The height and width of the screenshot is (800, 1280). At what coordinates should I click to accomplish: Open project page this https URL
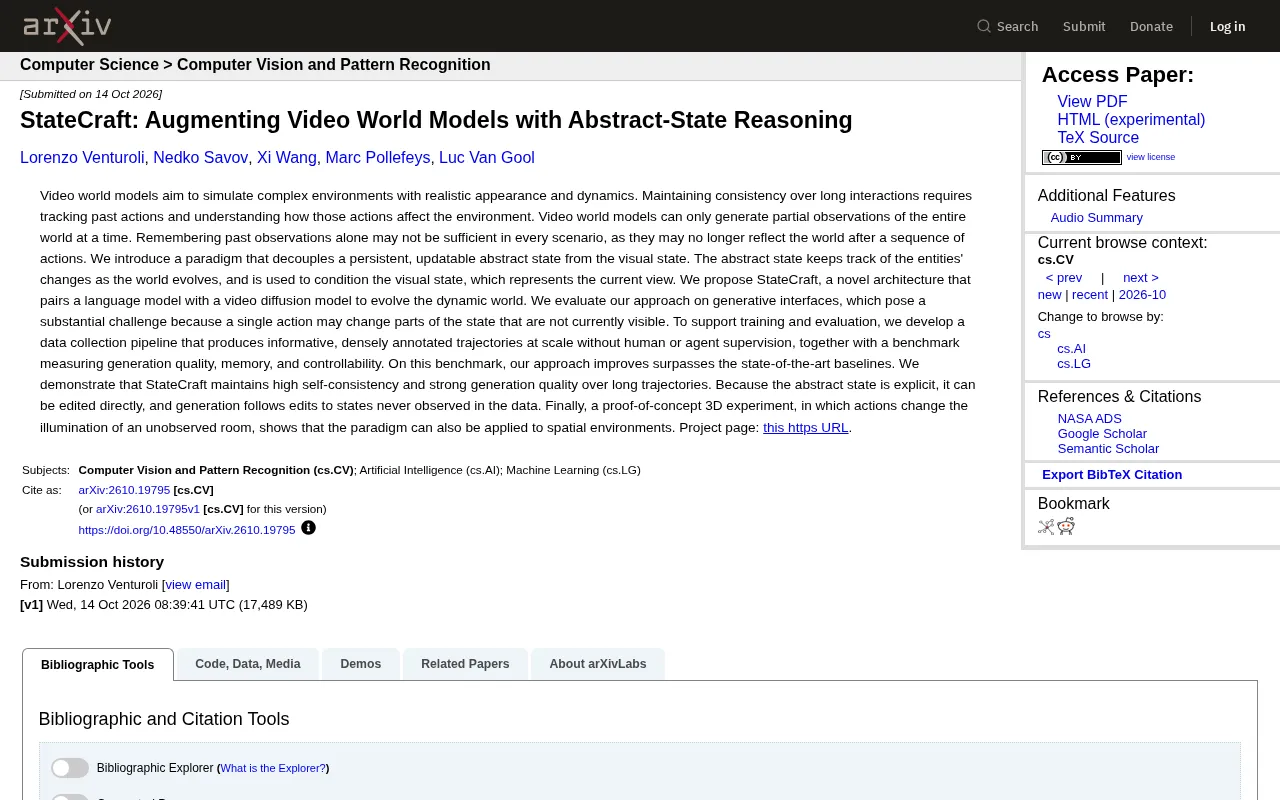[805, 427]
